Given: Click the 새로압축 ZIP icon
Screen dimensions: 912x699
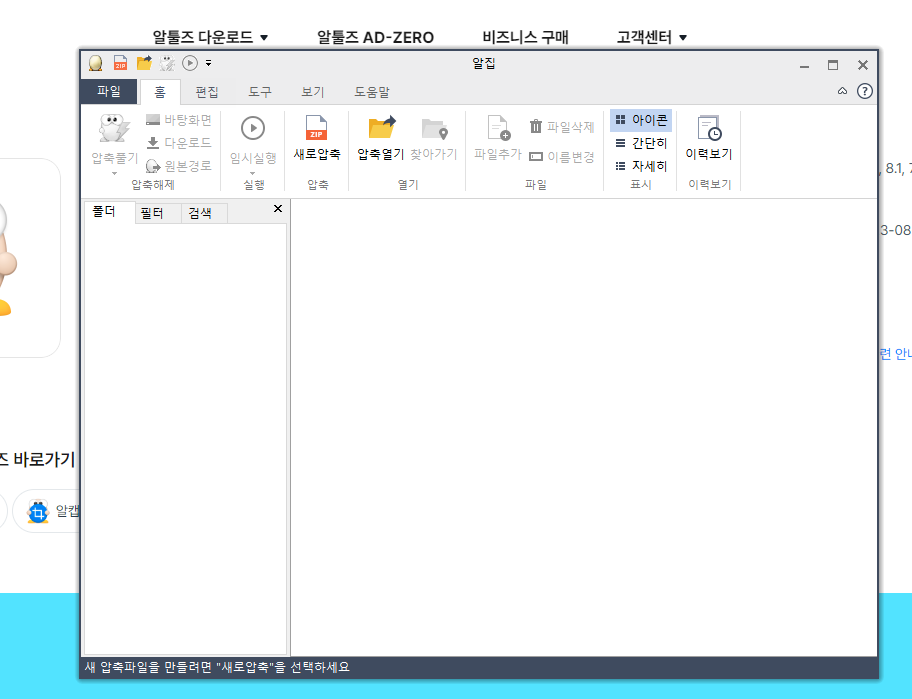Looking at the screenshot, I should (316, 128).
